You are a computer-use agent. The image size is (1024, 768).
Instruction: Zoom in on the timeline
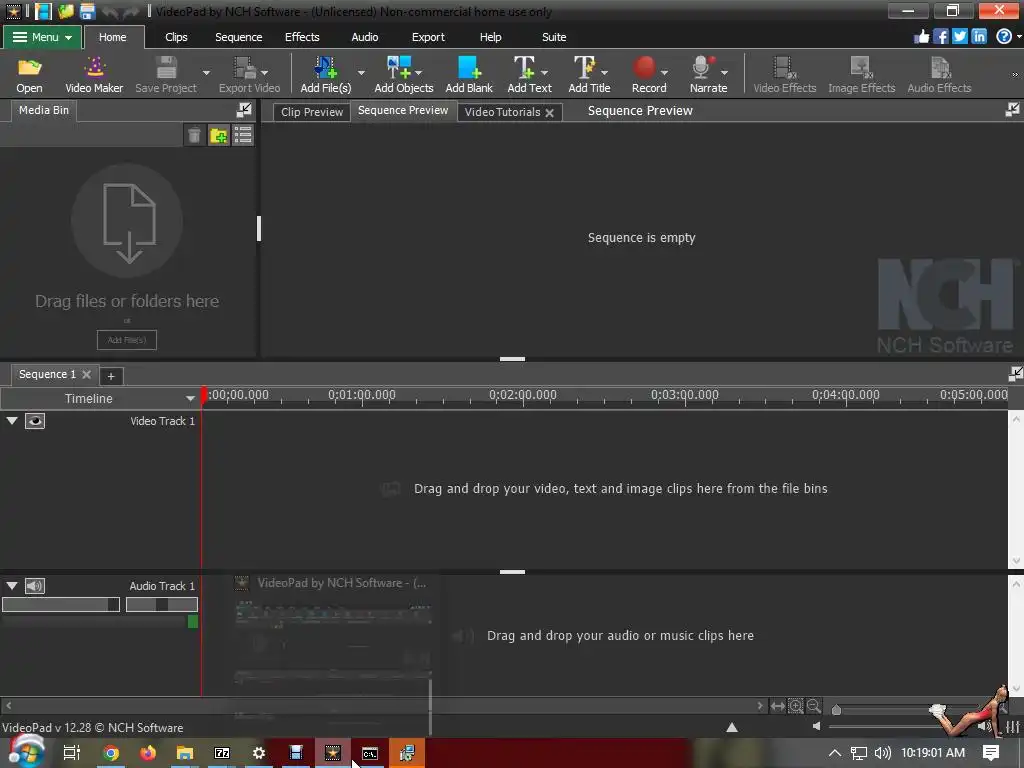click(x=795, y=706)
